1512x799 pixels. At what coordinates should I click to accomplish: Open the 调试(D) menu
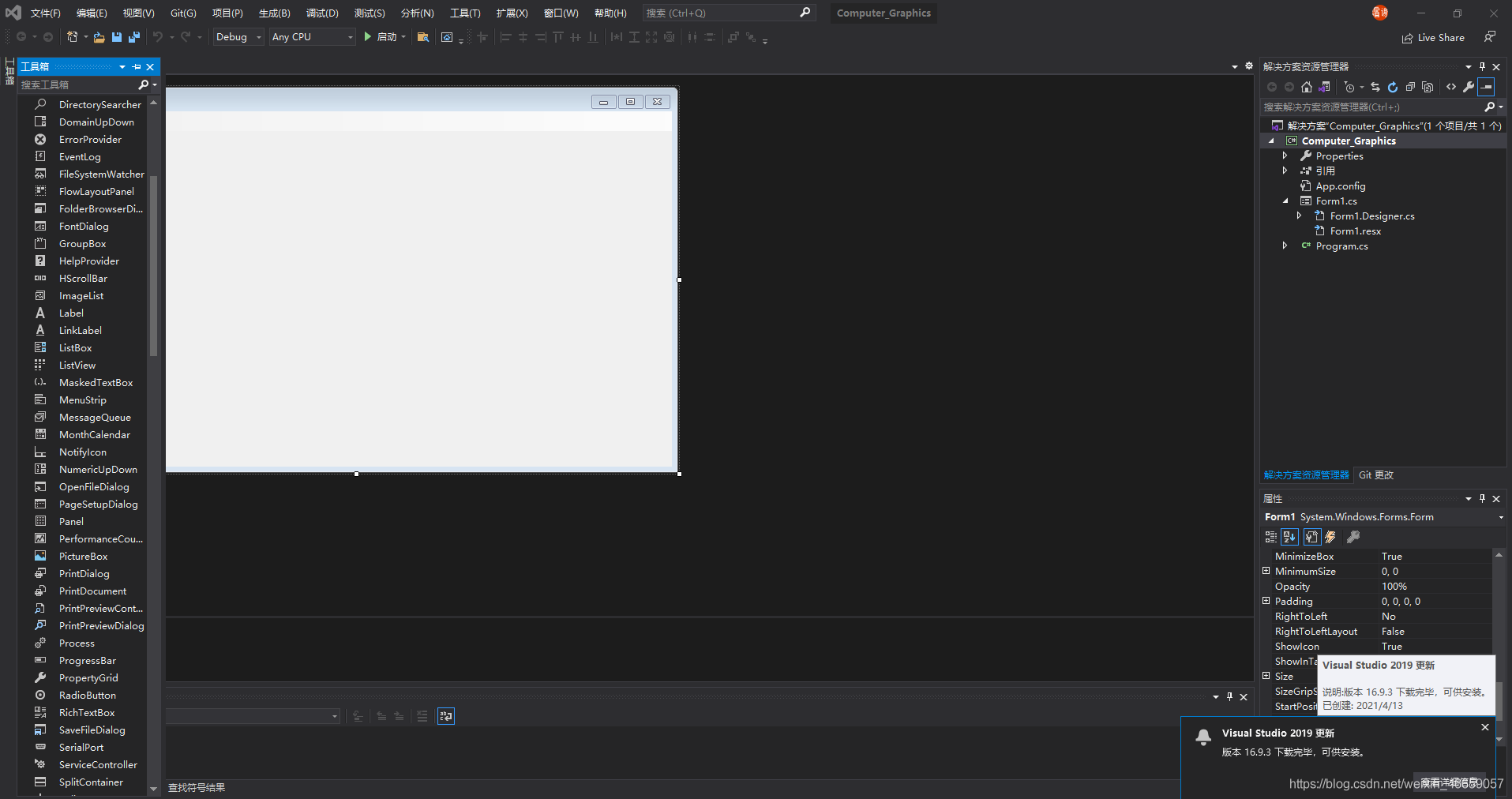point(322,13)
